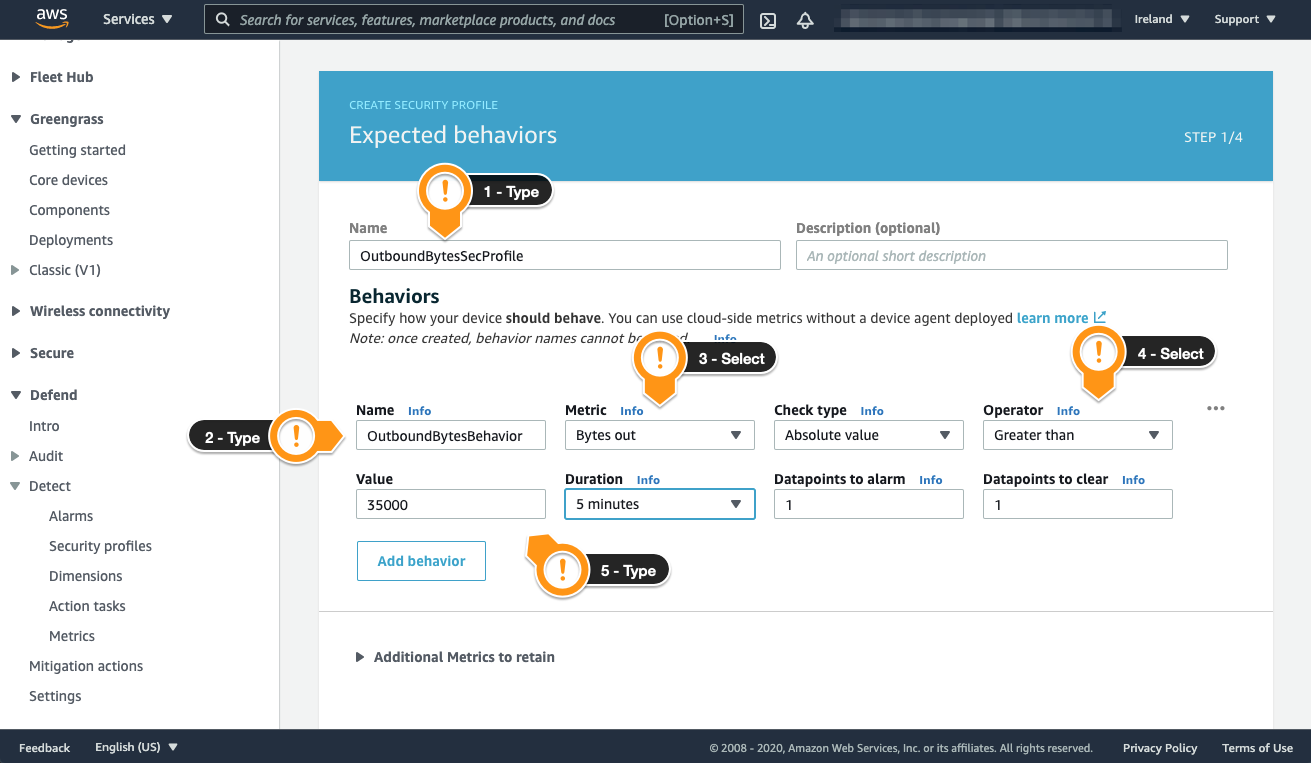Open the AWS home logo
Screen dimensions: 1311x763
point(51,18)
